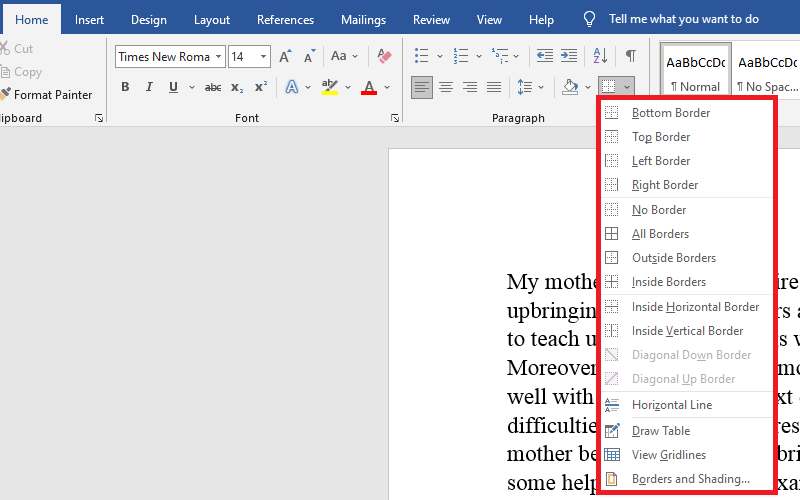Switch to the Insert ribbon tab

pos(89,19)
